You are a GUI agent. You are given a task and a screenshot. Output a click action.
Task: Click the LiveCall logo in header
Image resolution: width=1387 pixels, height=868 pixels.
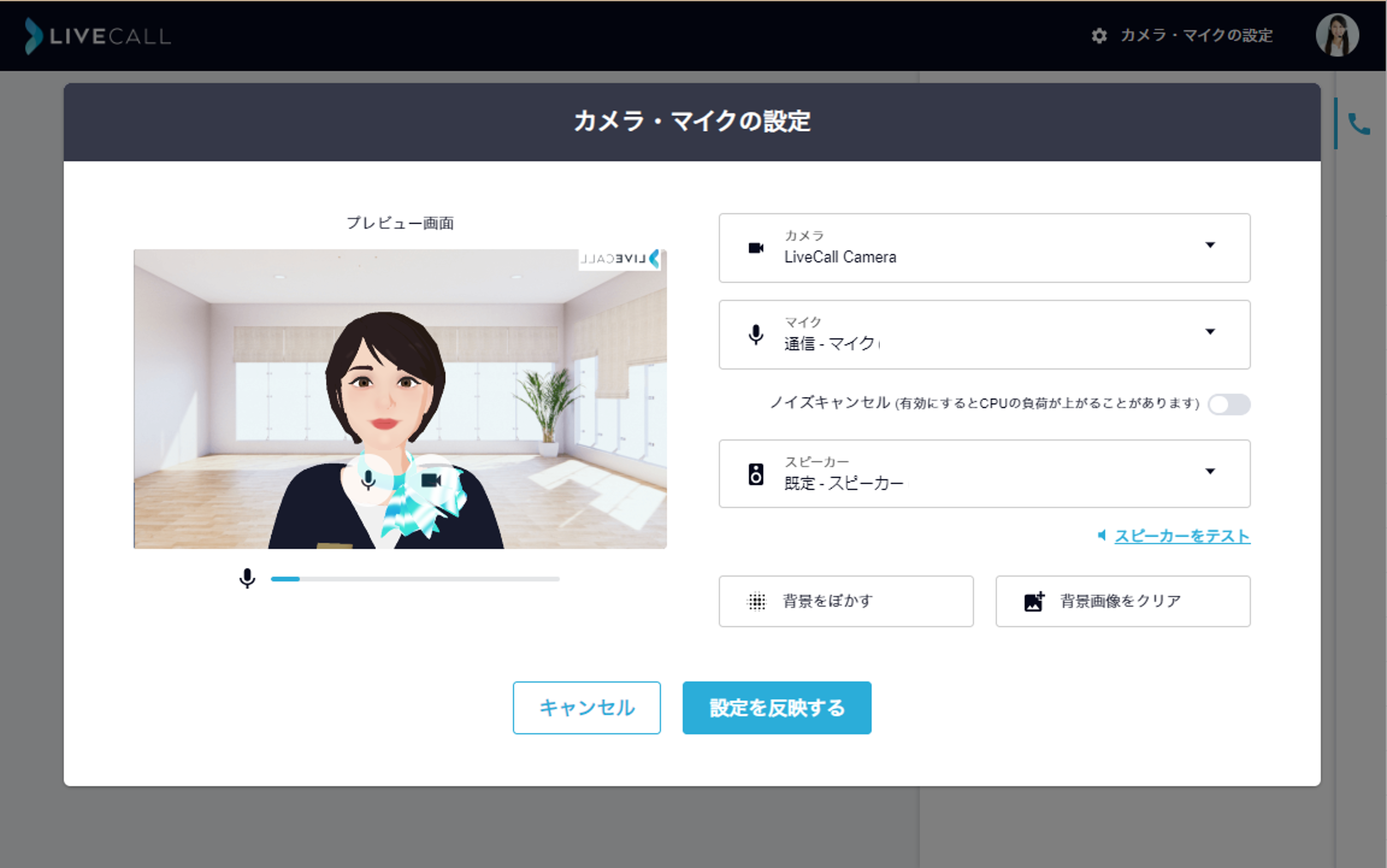coord(98,36)
